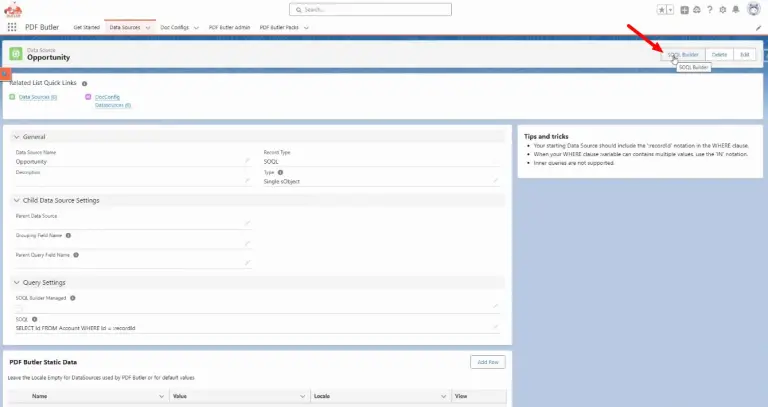Show help info icon next to SOQL label
This screenshot has height=407, width=768.
tap(35, 319)
